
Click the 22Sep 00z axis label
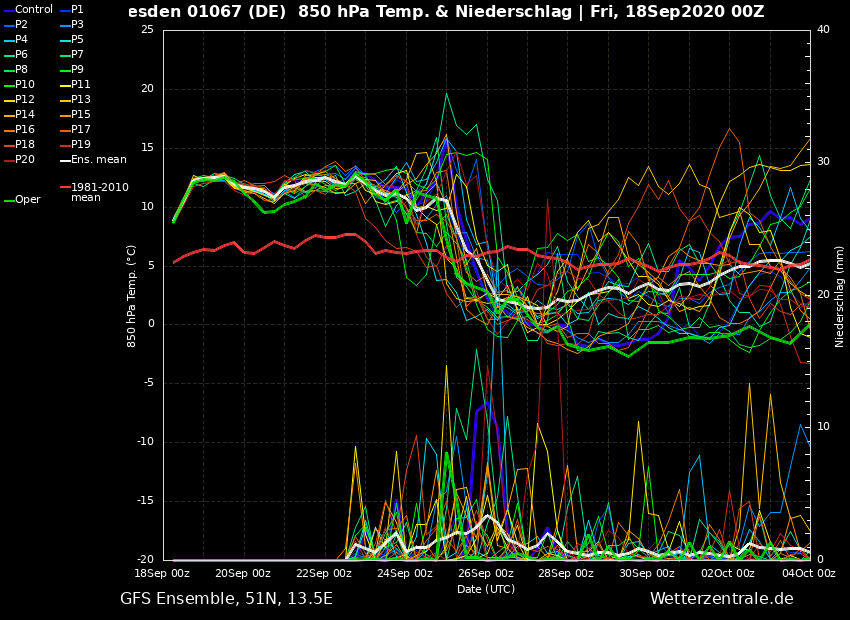(x=324, y=573)
